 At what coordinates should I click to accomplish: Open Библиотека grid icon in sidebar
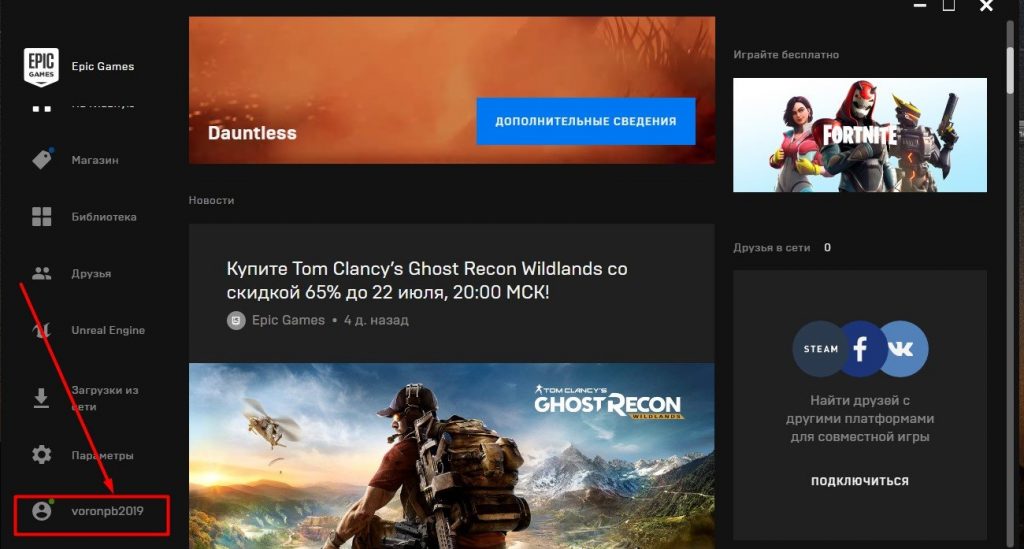[42, 217]
